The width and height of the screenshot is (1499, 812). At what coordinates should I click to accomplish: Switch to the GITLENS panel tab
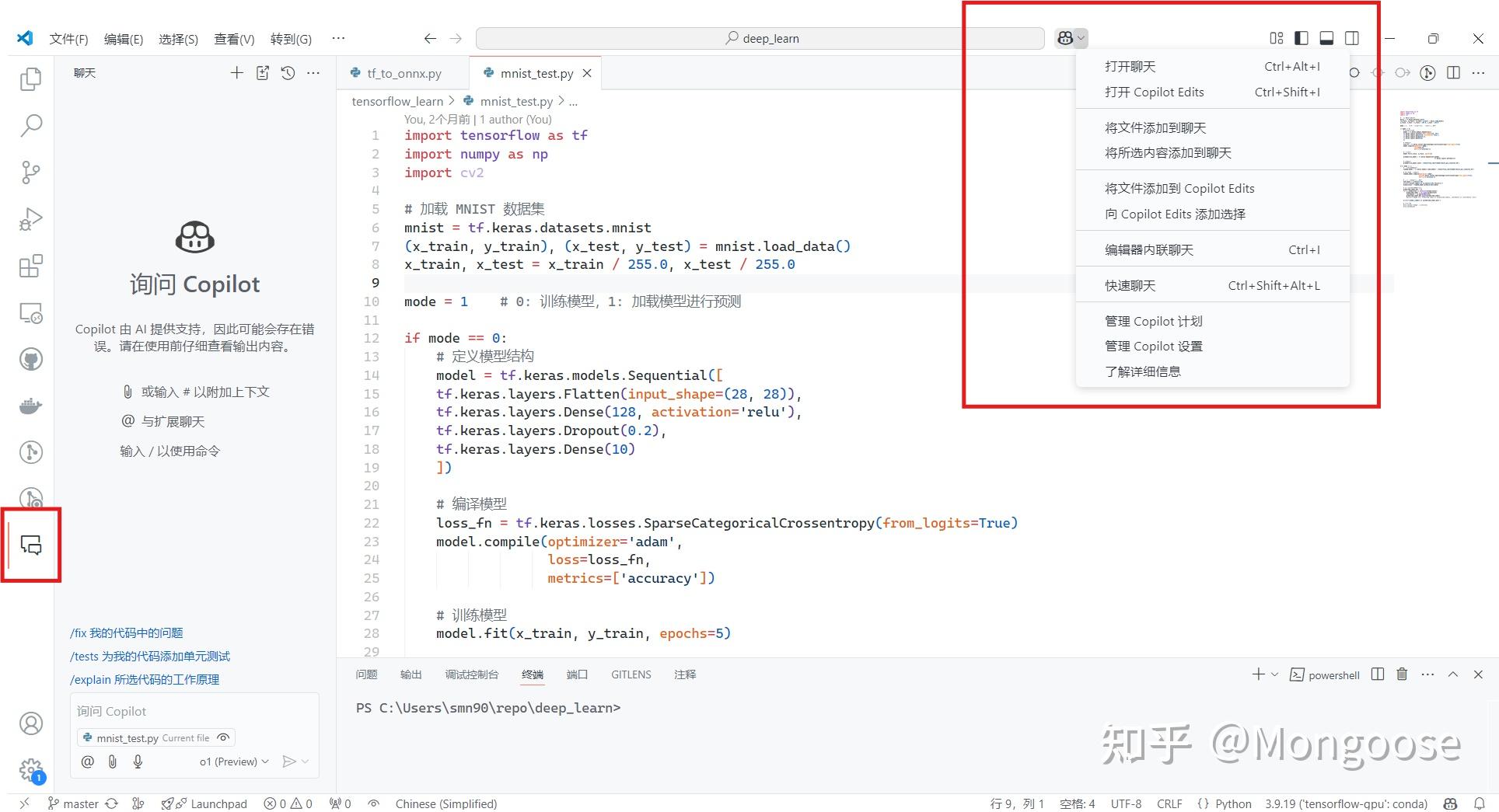pyautogui.click(x=631, y=674)
